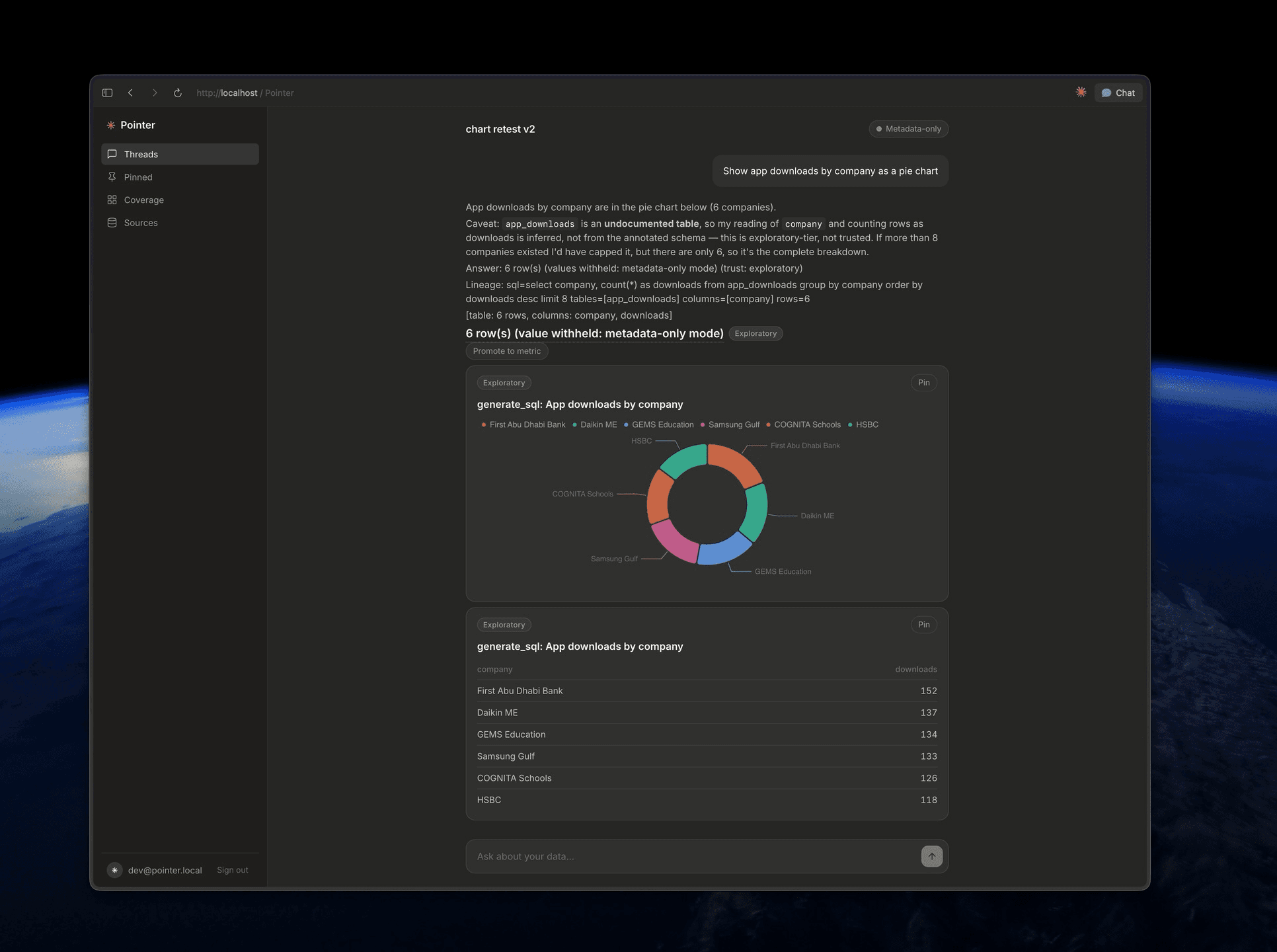Viewport: 1277px width, 952px height.
Task: Toggle Samsung Gulf legend item
Action: pos(730,425)
